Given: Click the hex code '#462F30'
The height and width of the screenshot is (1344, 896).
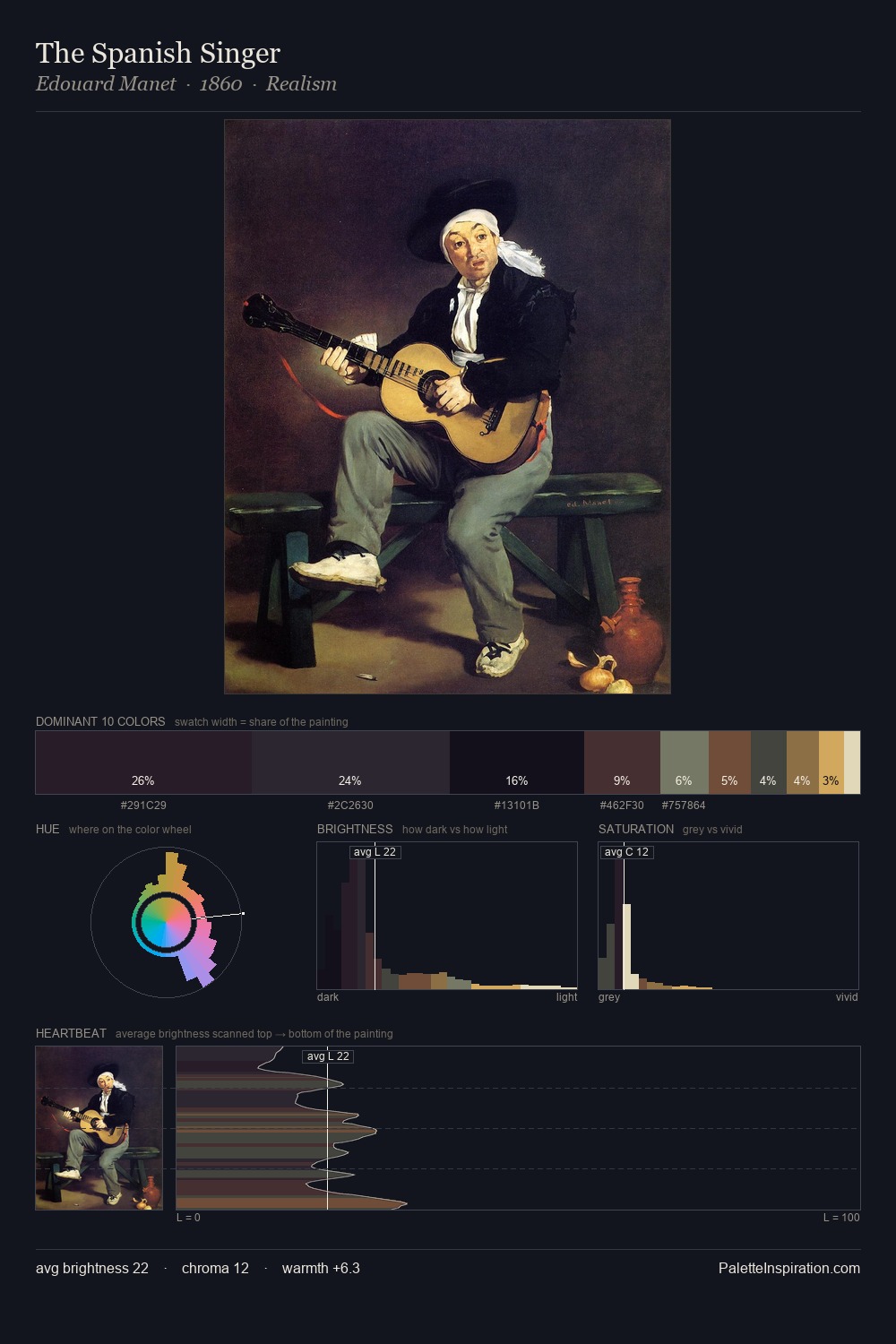Looking at the screenshot, I should pyautogui.click(x=622, y=806).
